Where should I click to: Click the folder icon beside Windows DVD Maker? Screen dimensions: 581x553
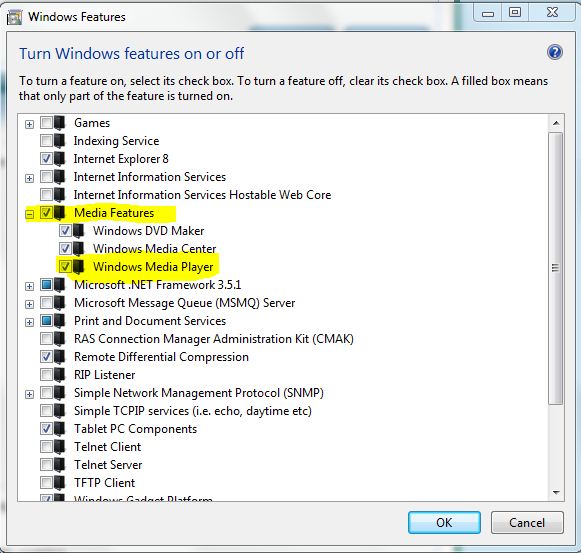tap(79, 231)
